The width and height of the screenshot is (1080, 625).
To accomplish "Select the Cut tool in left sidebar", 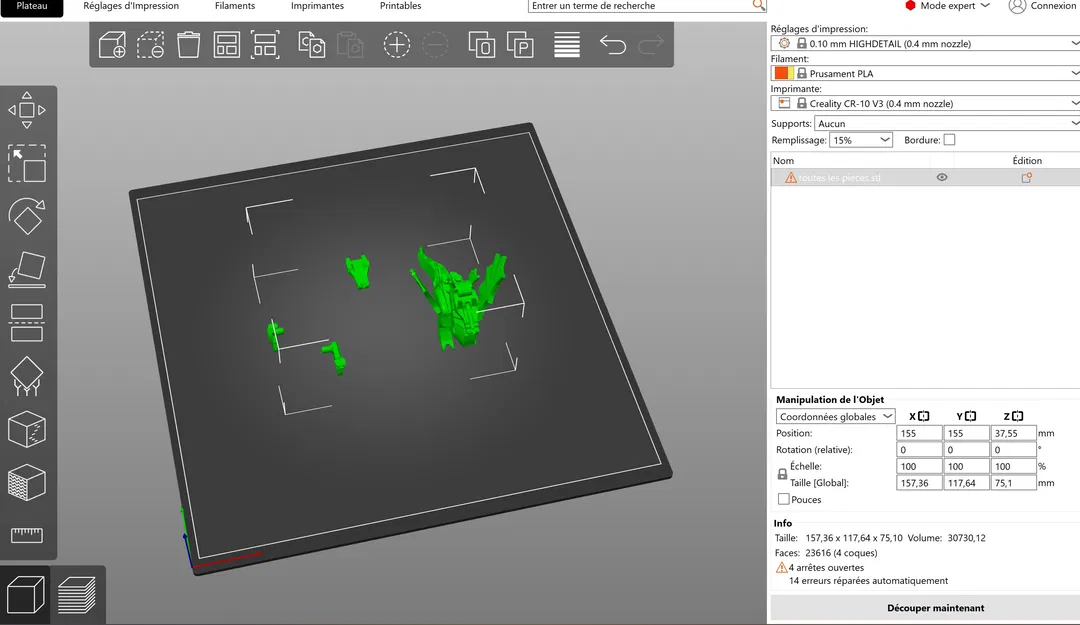I will pyautogui.click(x=27, y=322).
